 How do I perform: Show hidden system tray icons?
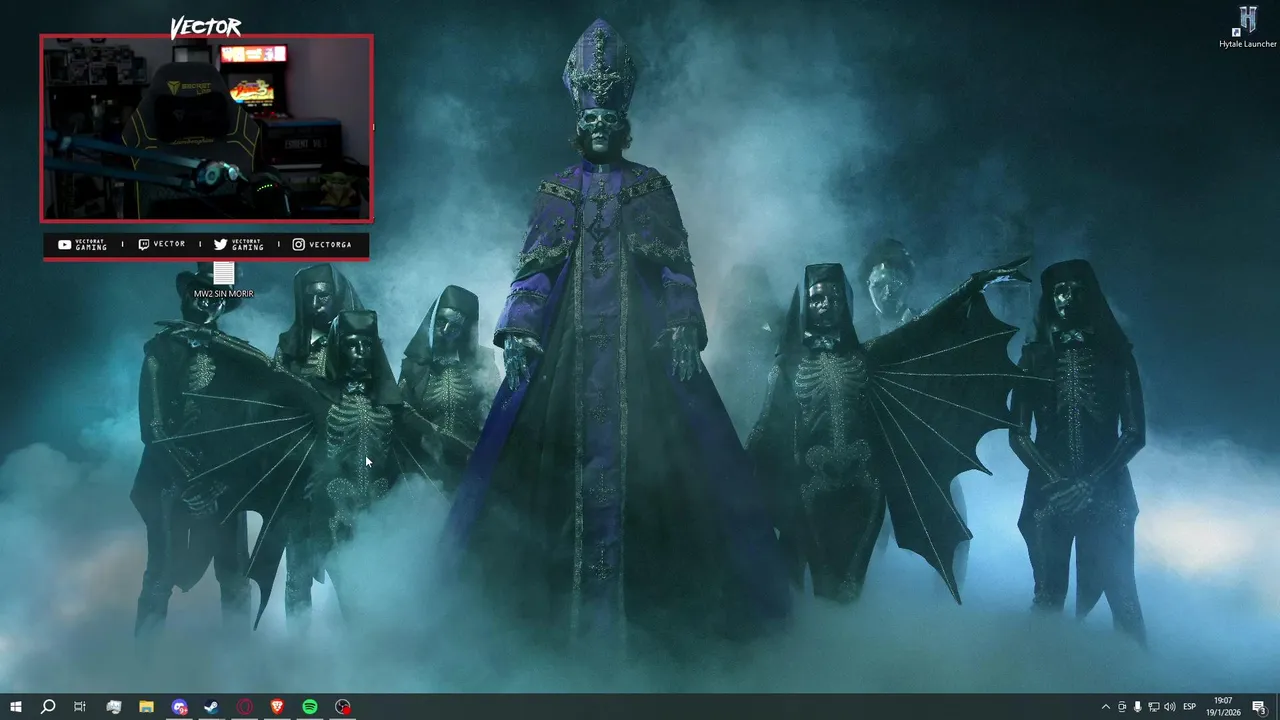tap(1105, 707)
